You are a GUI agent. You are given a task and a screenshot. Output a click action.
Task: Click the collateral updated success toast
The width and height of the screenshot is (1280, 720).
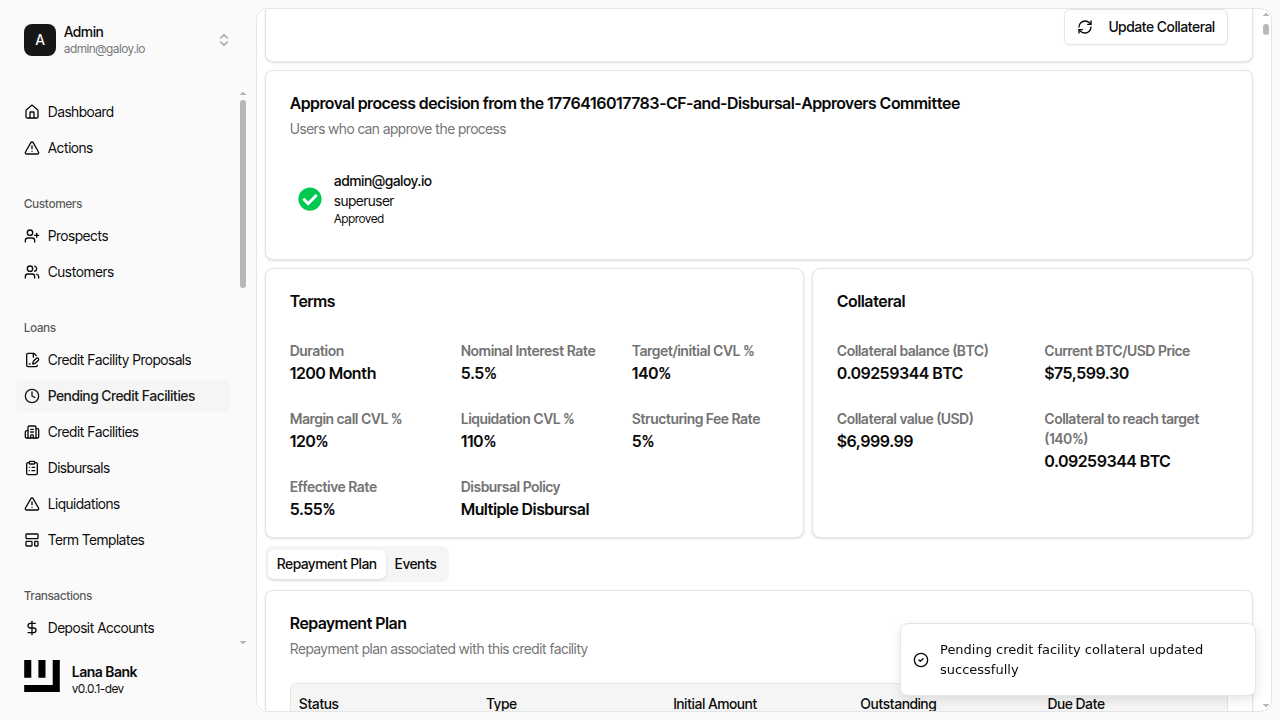[x=1076, y=659]
